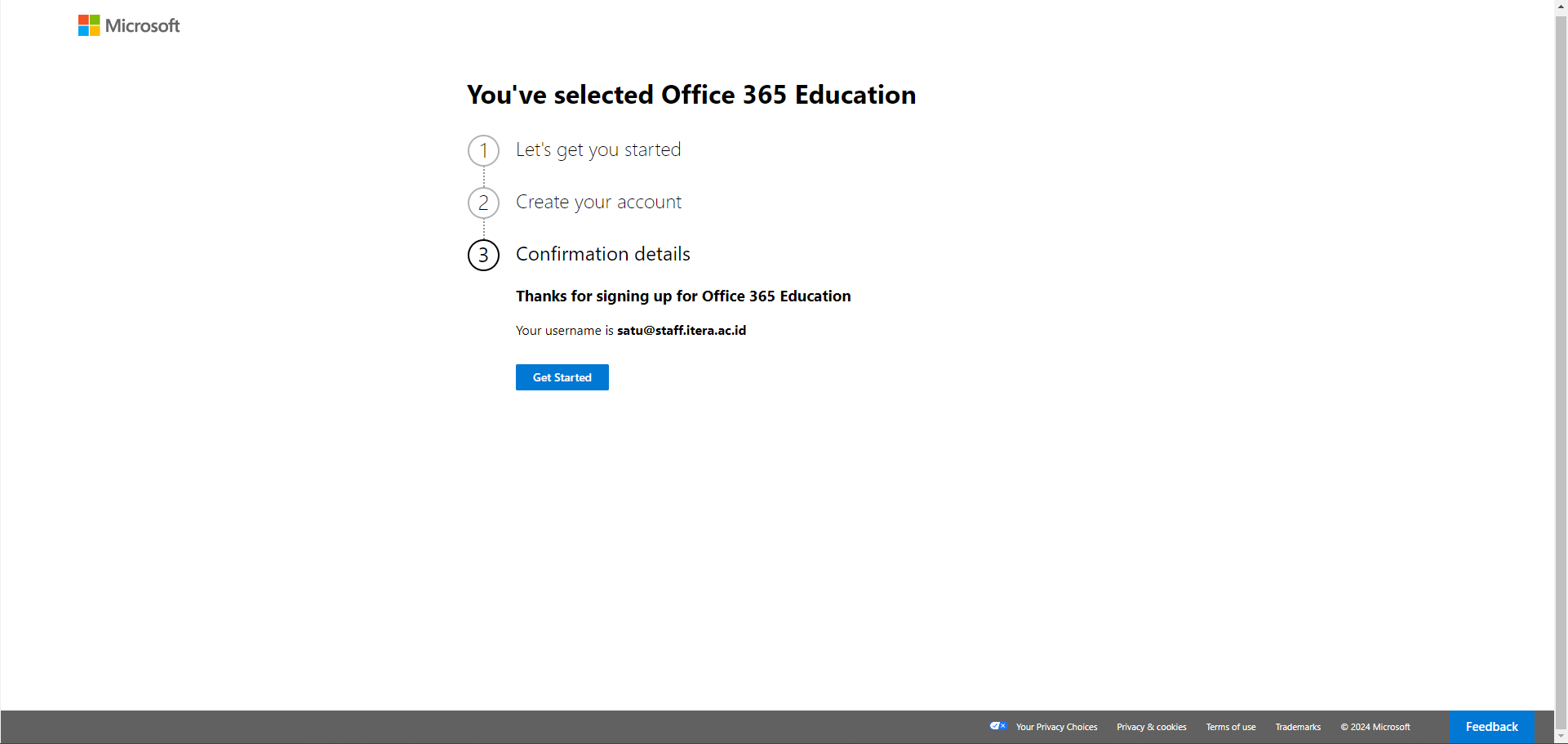The image size is (1568, 744).
Task: Open the Terms of use link
Action: click(1230, 727)
